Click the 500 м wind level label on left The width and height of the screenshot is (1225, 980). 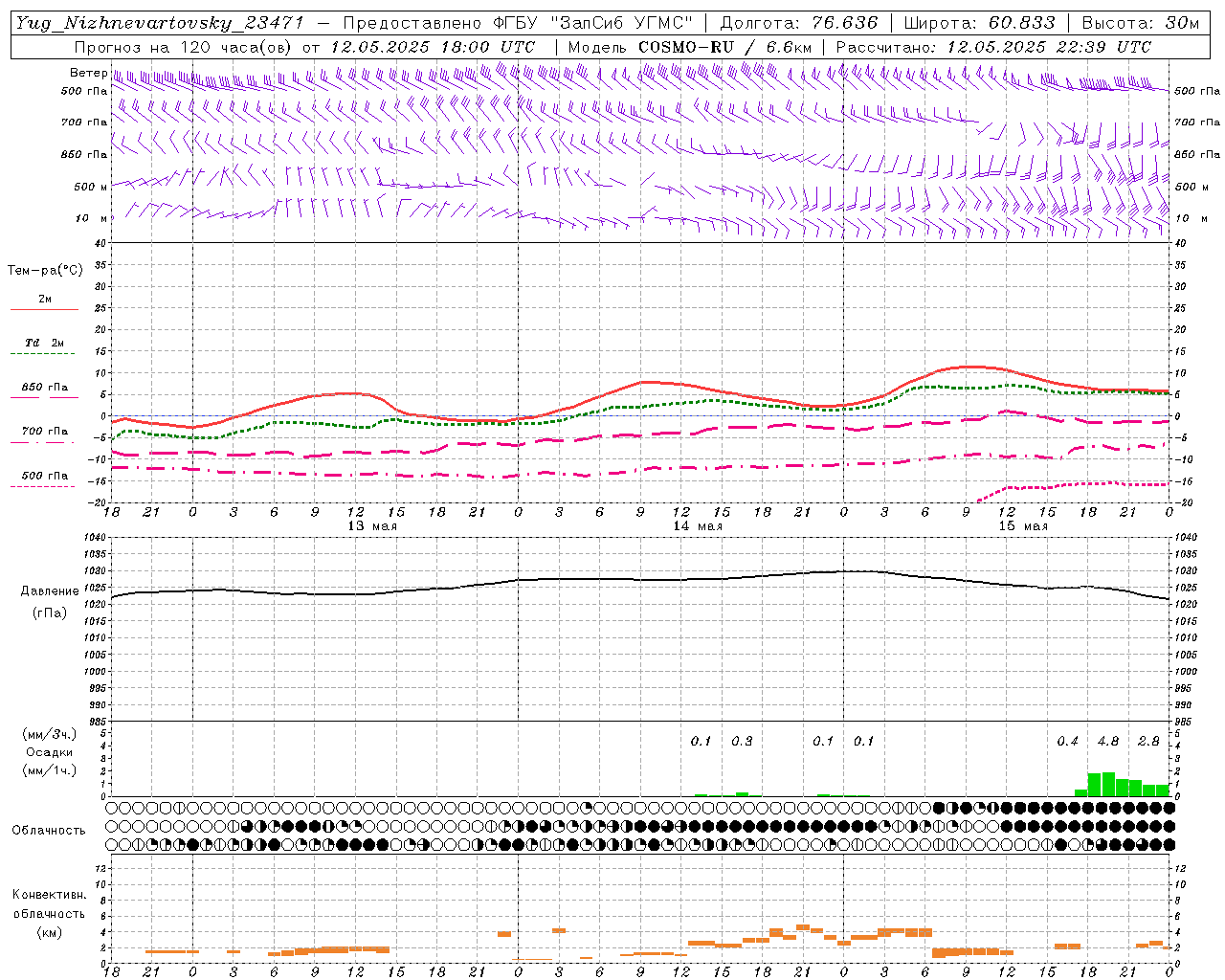[91, 187]
